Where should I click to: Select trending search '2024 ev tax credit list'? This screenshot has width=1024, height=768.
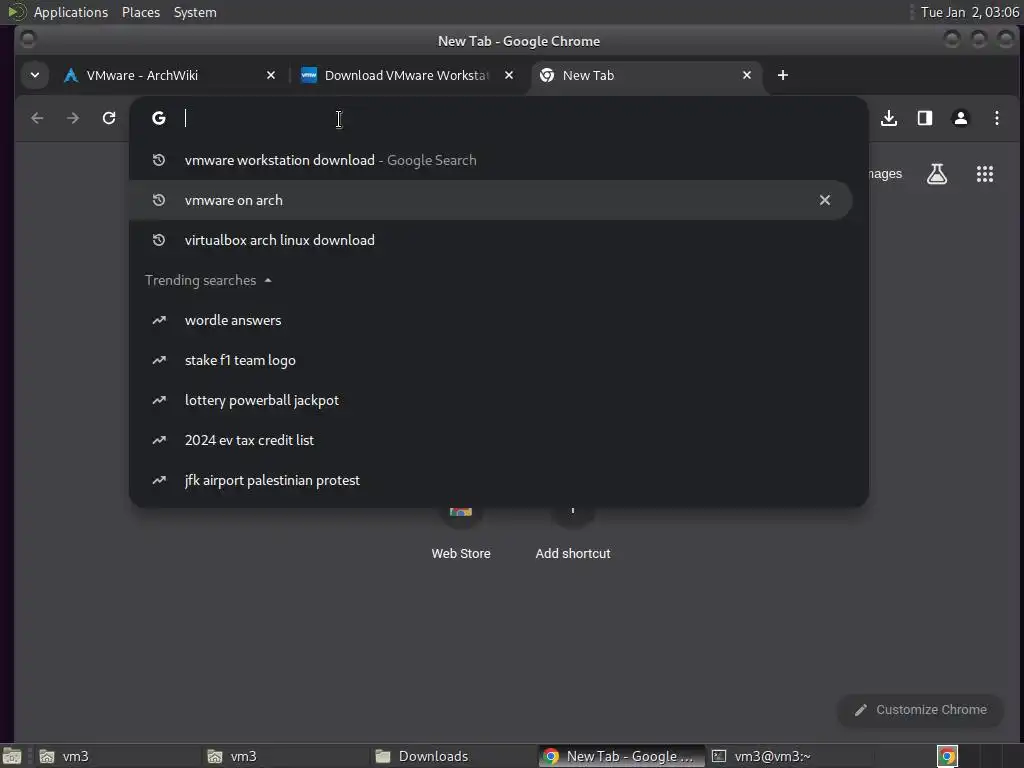[490, 441]
